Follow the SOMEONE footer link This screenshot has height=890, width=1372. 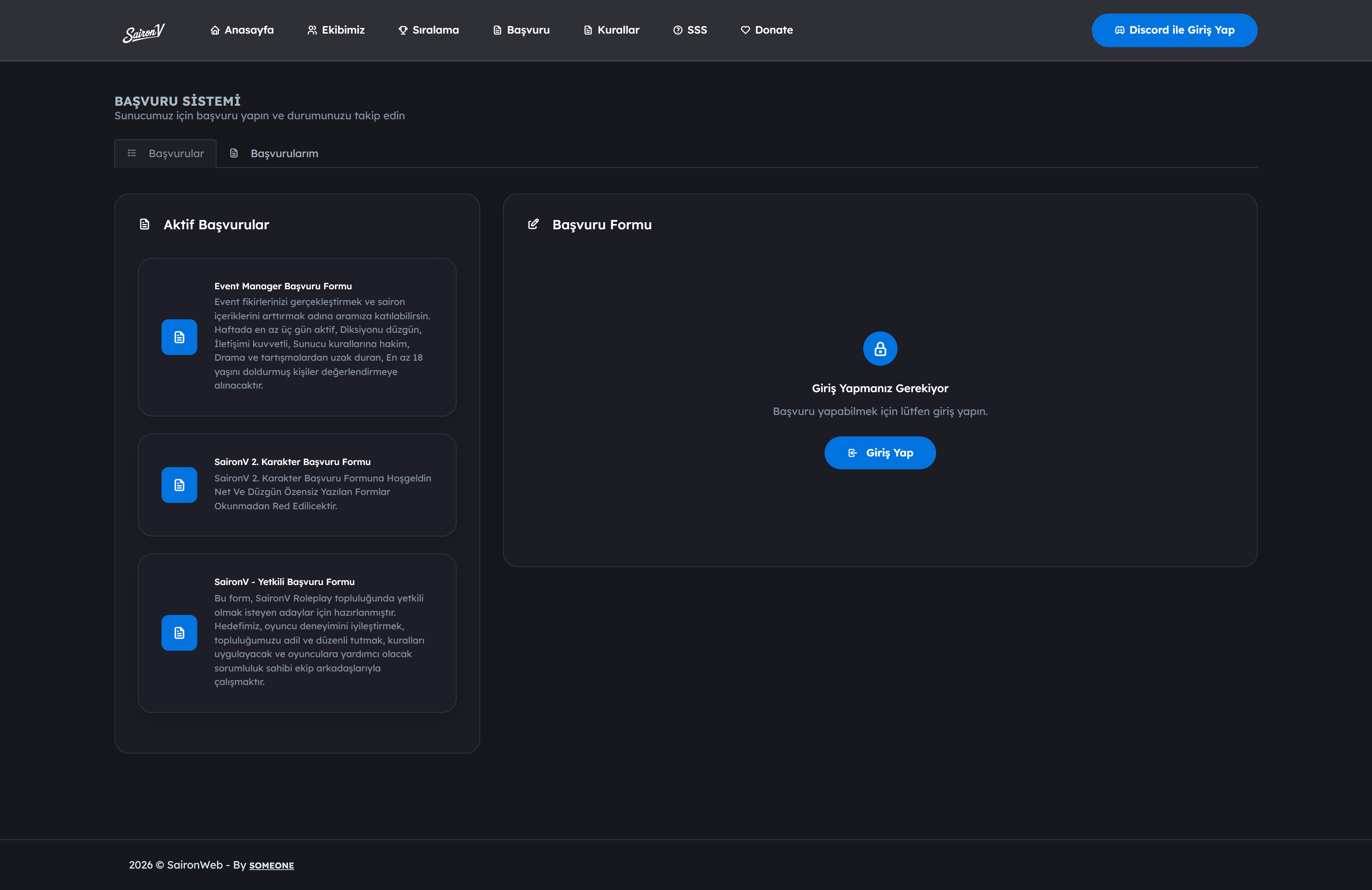coord(272,865)
